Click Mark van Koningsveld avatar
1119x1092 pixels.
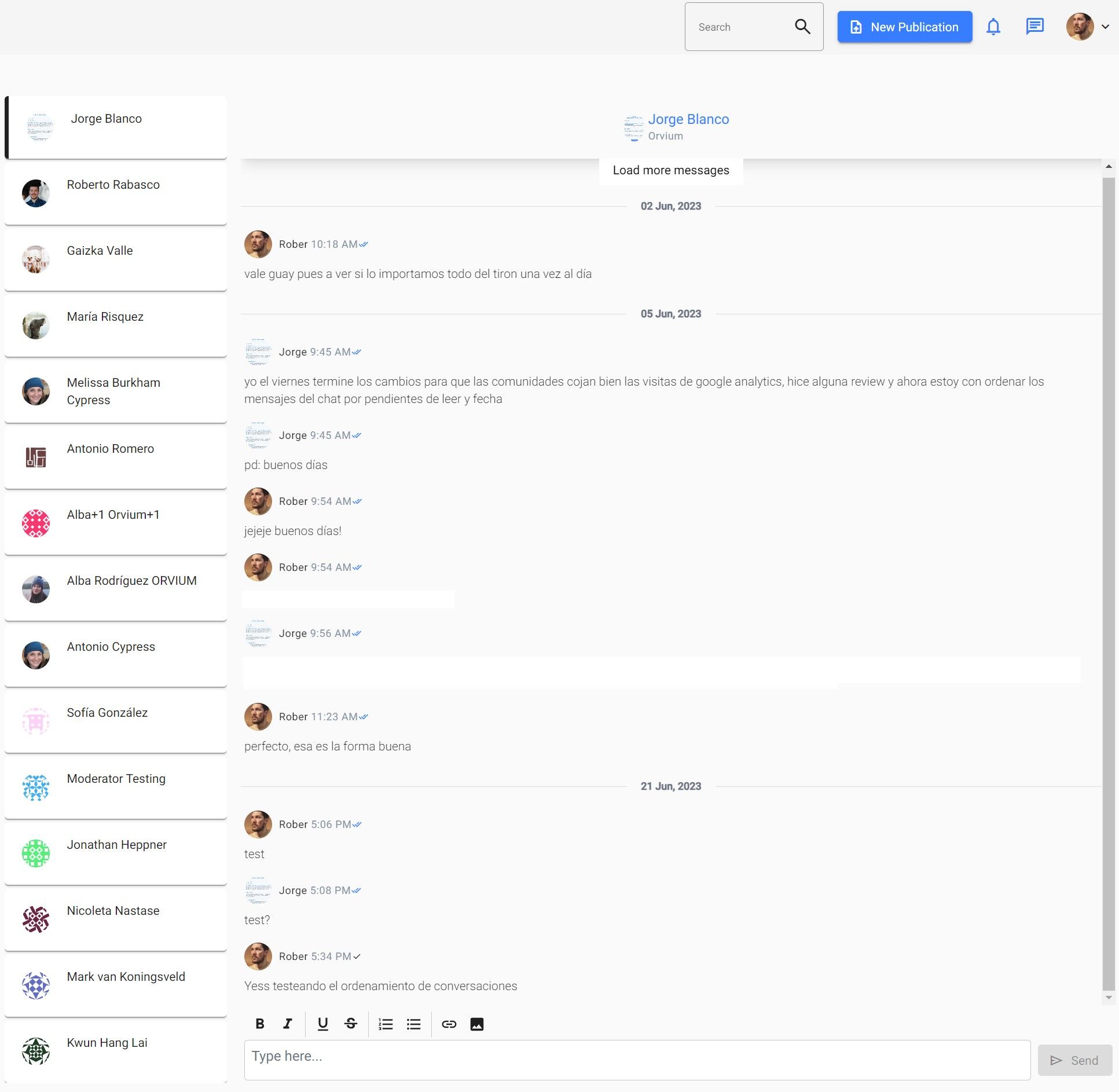pyautogui.click(x=36, y=985)
